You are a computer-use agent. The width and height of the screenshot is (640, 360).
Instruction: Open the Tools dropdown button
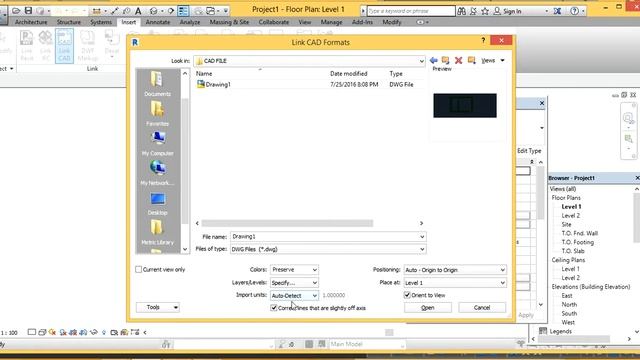158,307
